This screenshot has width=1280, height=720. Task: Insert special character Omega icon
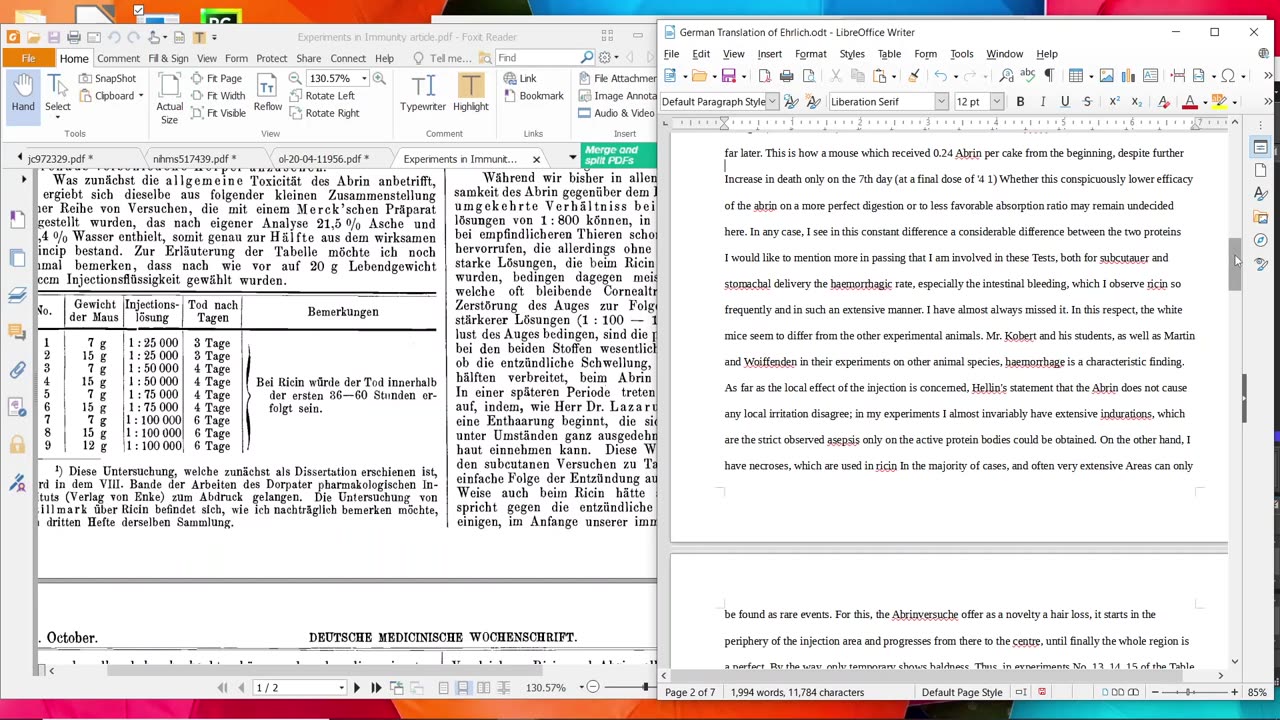[1227, 76]
